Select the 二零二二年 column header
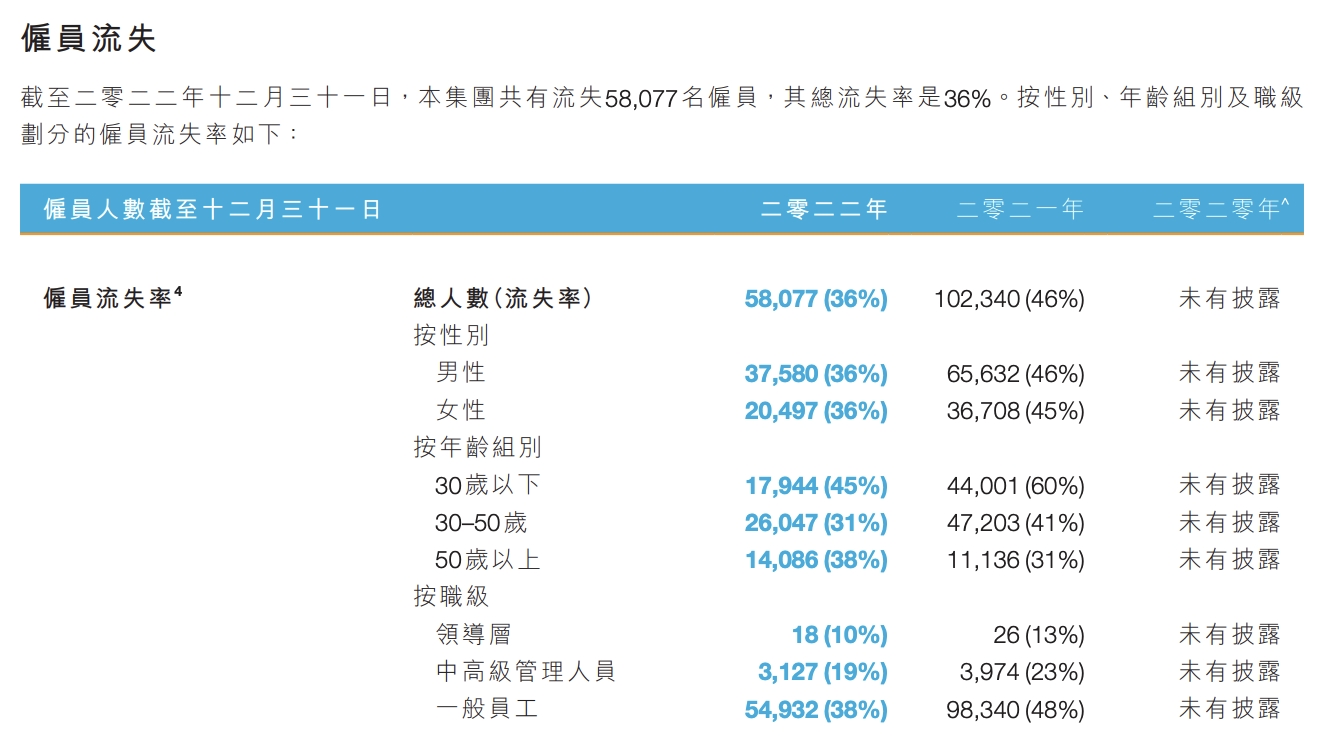This screenshot has height=746, width=1332. pos(824,209)
